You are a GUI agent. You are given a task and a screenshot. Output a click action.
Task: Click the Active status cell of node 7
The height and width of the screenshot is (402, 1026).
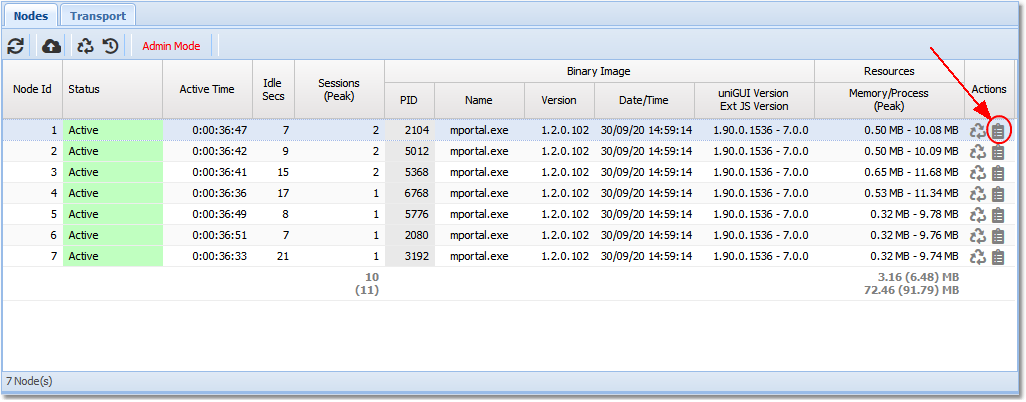tap(112, 257)
